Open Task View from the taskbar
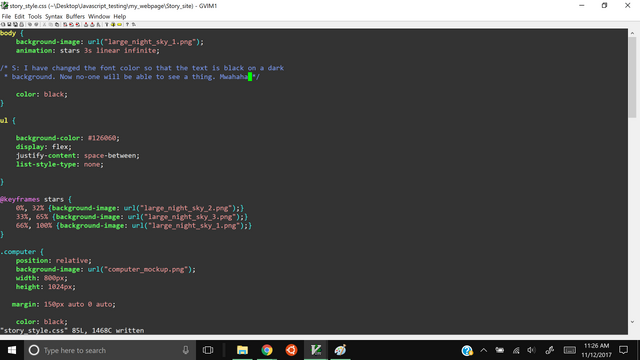Viewport: 640px width, 360px height. (x=208, y=350)
